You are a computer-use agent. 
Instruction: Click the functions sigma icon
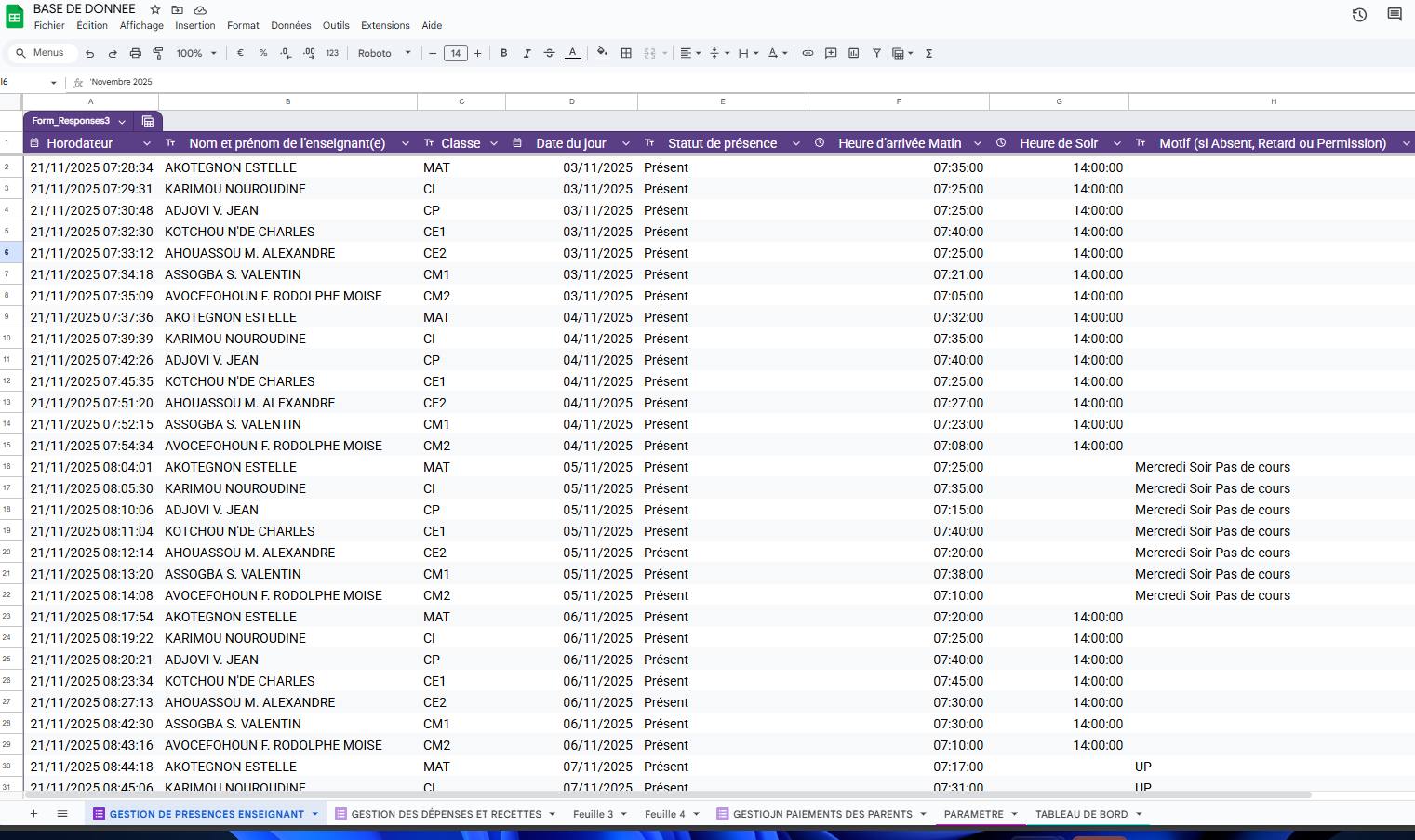[928, 53]
